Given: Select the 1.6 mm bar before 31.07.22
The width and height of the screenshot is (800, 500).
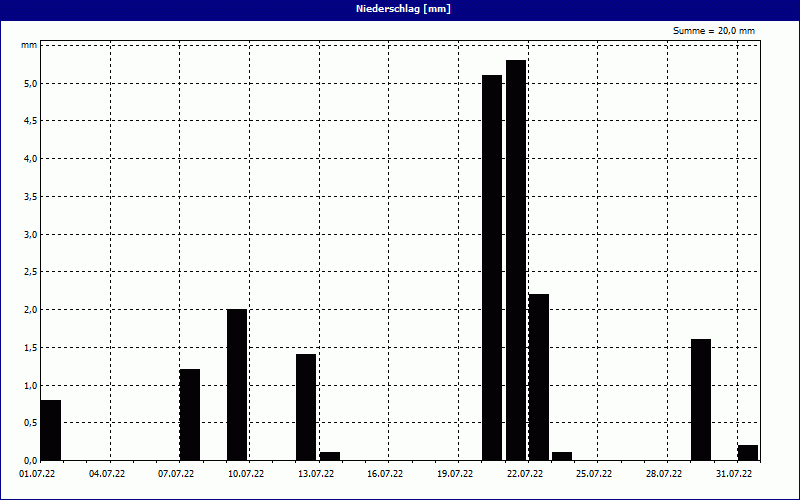Looking at the screenshot, I should pos(701,399).
